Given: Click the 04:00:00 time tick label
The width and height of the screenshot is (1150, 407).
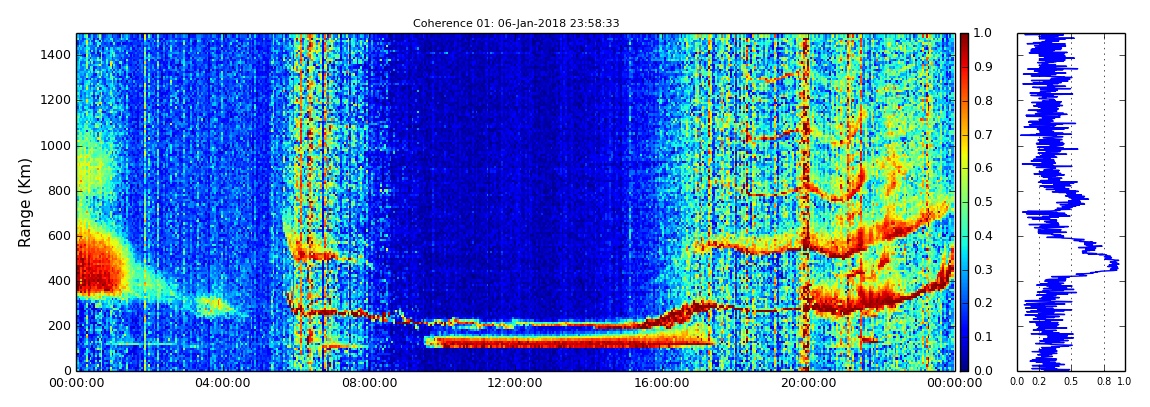Looking at the screenshot, I should tap(222, 384).
